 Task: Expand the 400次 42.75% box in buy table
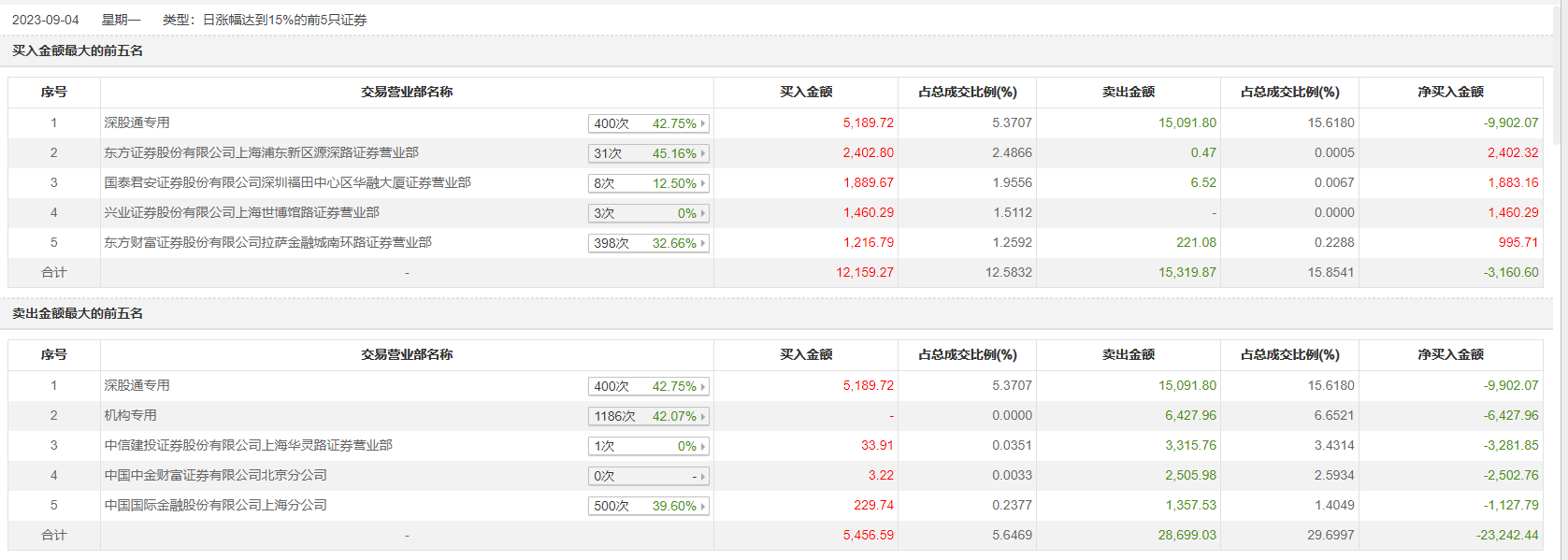pos(648,123)
